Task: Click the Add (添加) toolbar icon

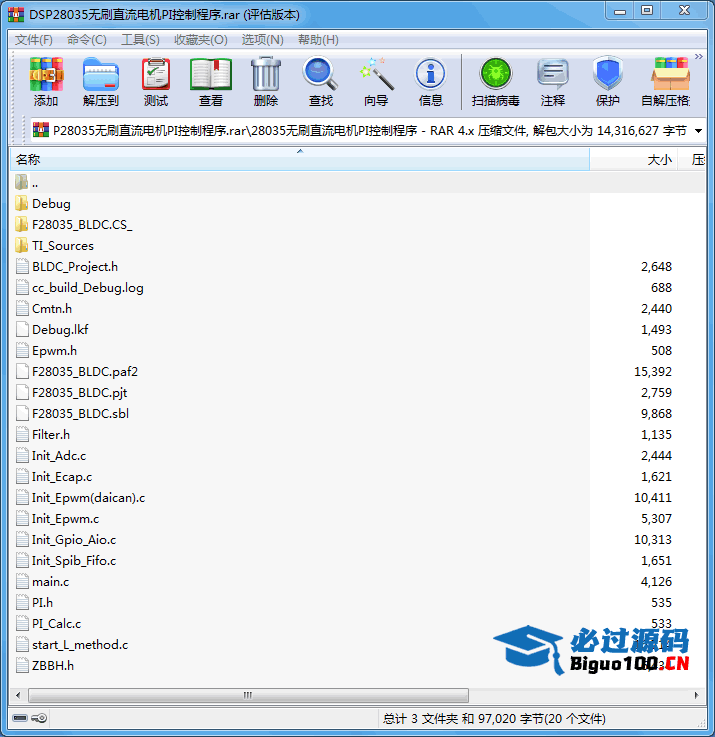Action: 46,81
